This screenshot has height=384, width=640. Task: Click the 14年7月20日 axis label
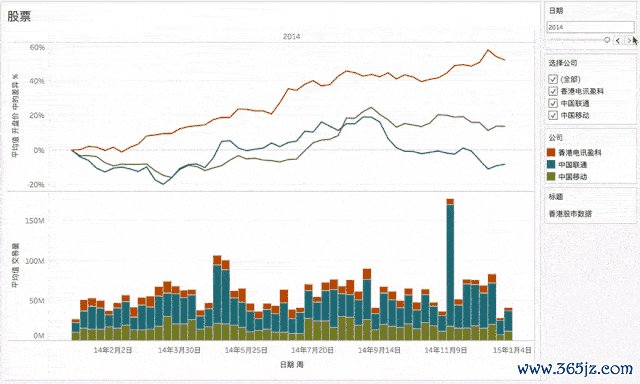click(312, 350)
